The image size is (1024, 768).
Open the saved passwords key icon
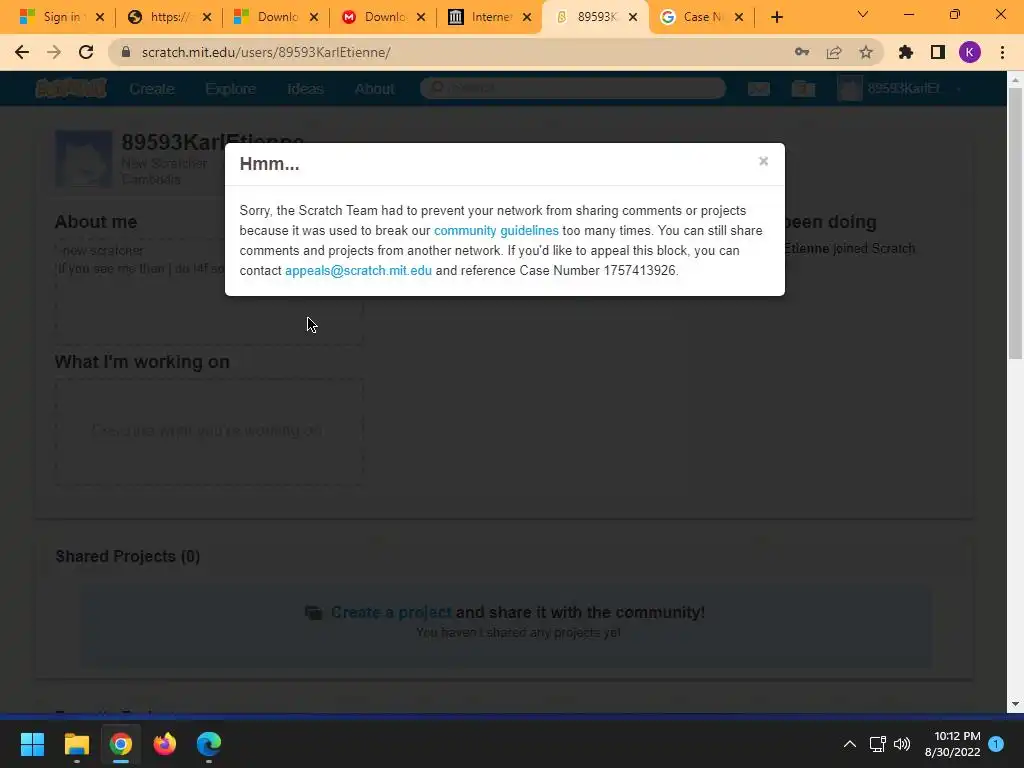[802, 52]
